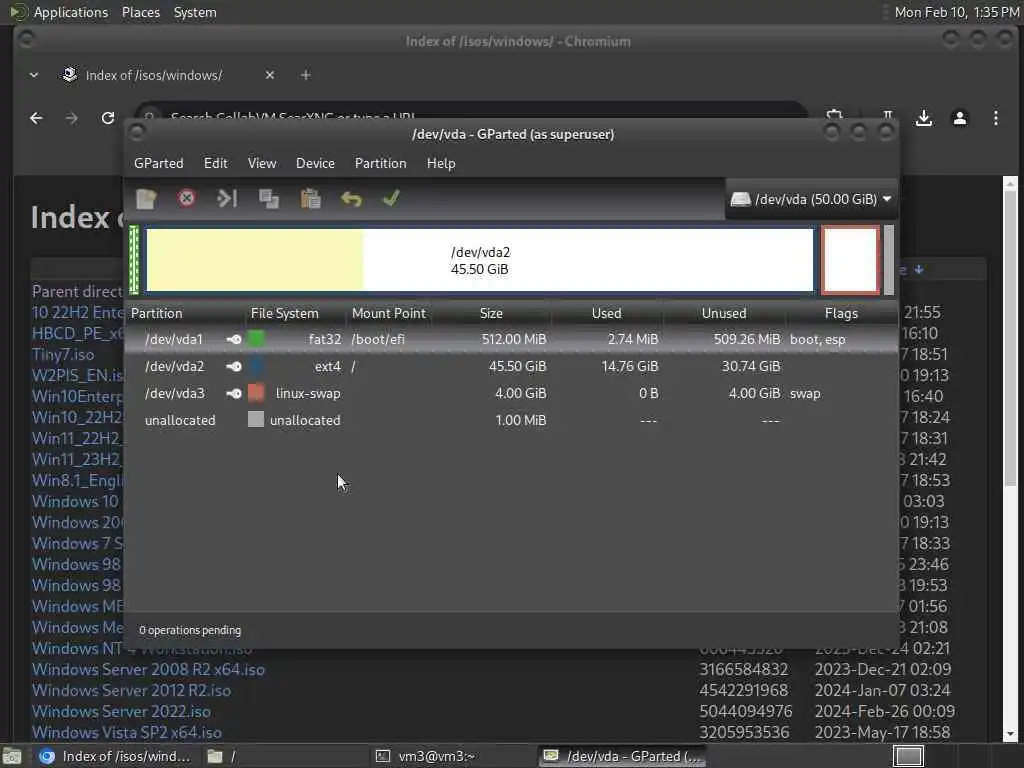Click the Flags column header
The width and height of the screenshot is (1024, 768).
(841, 313)
